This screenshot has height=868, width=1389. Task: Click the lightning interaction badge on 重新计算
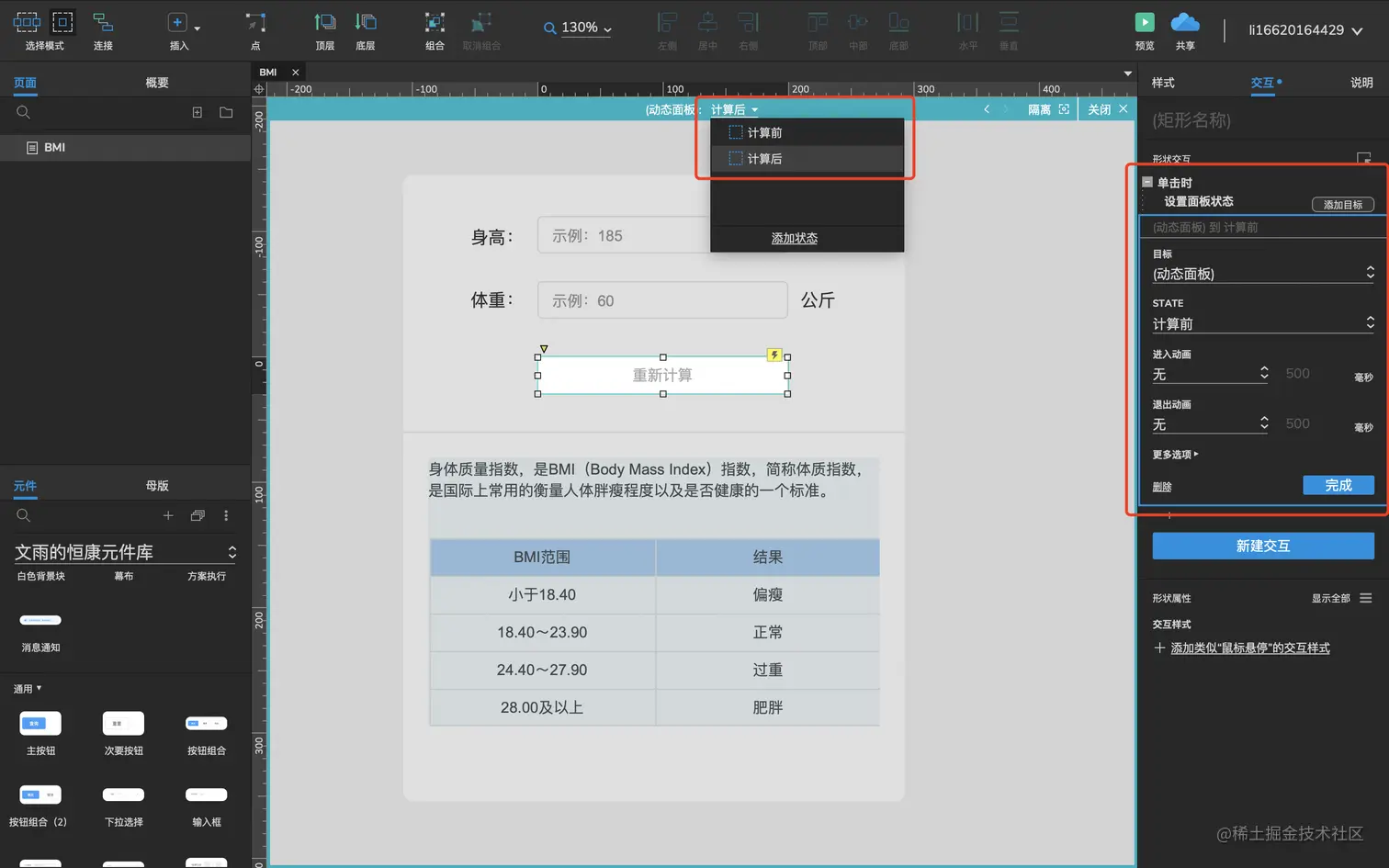coord(774,355)
